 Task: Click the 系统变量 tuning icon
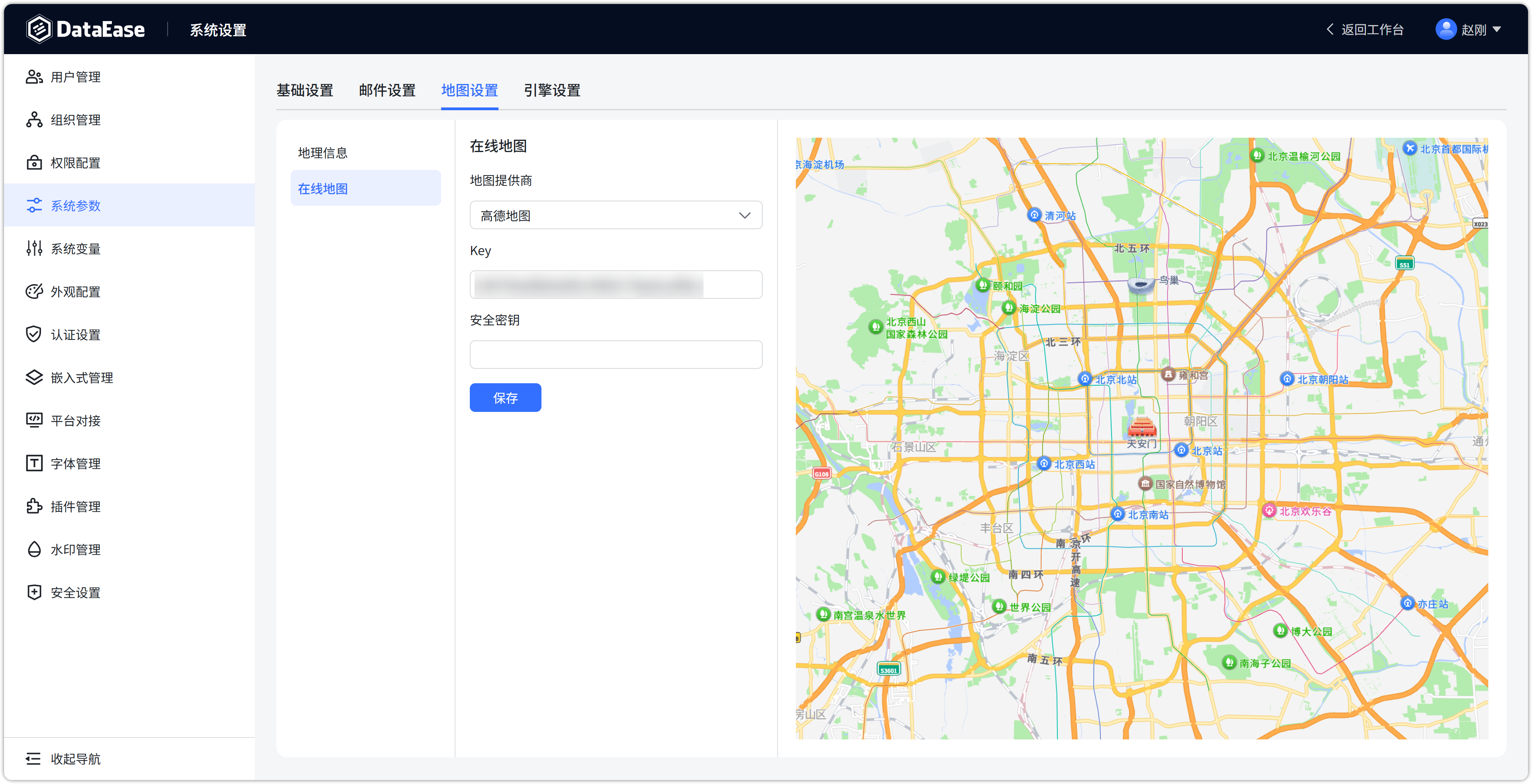pos(34,248)
